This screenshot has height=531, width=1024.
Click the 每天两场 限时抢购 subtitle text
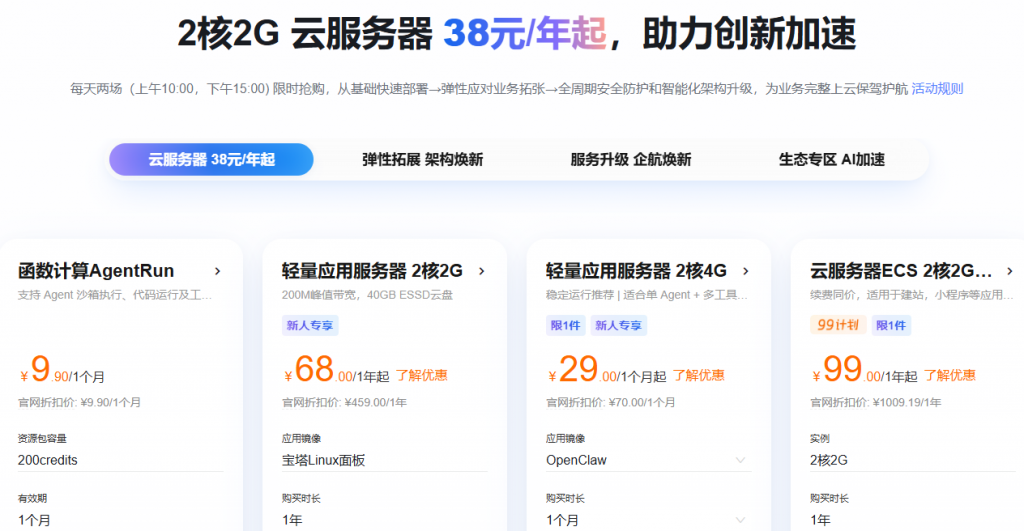click(x=490, y=89)
